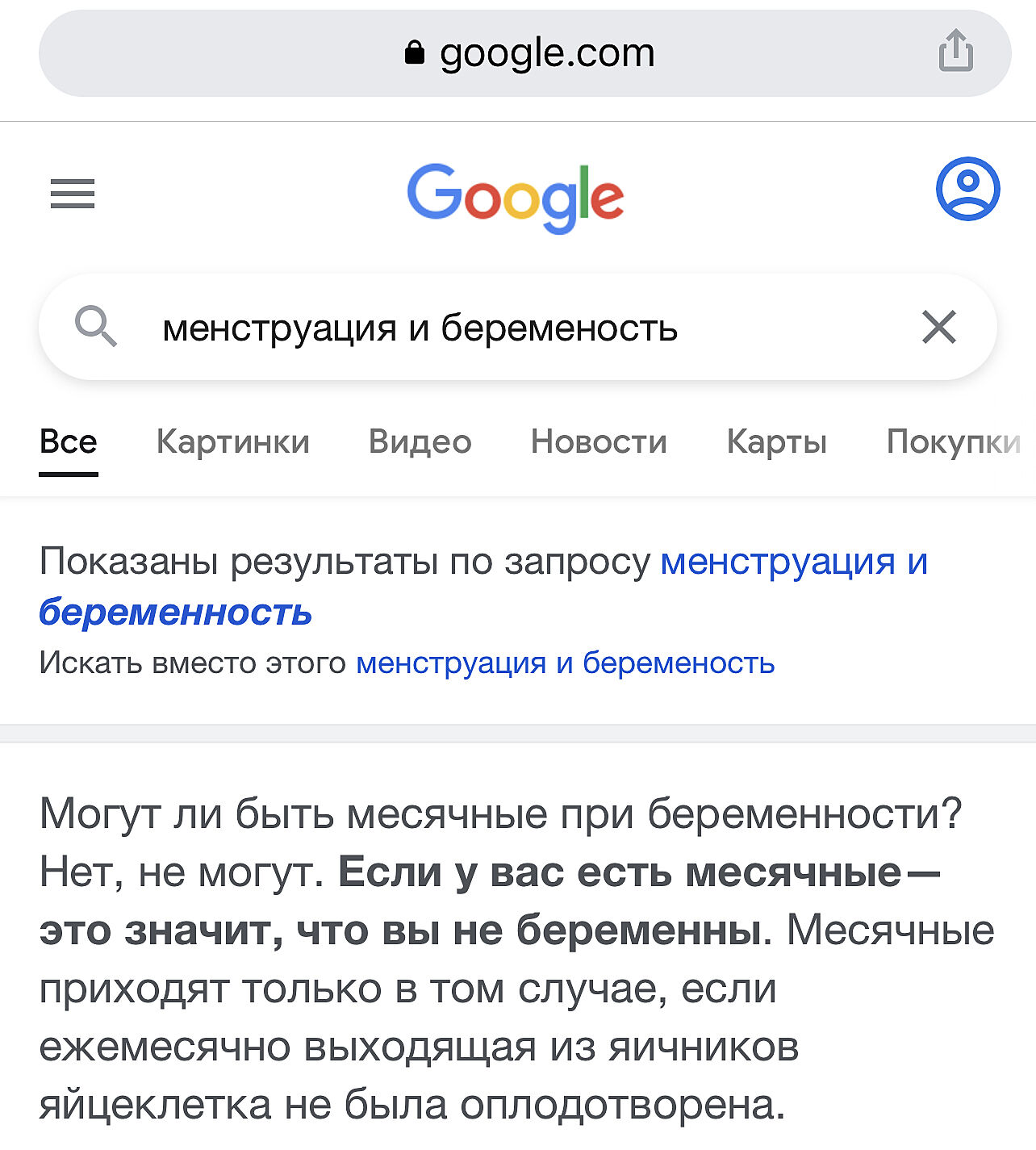1036x1150 pixels.
Task: Open the Видео tab
Action: coord(420,442)
